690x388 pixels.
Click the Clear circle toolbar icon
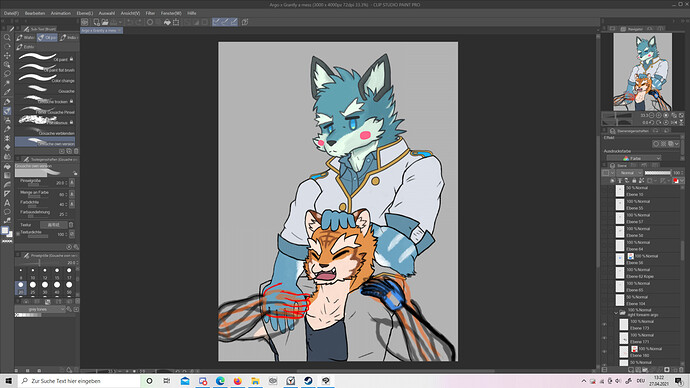click(x=150, y=22)
